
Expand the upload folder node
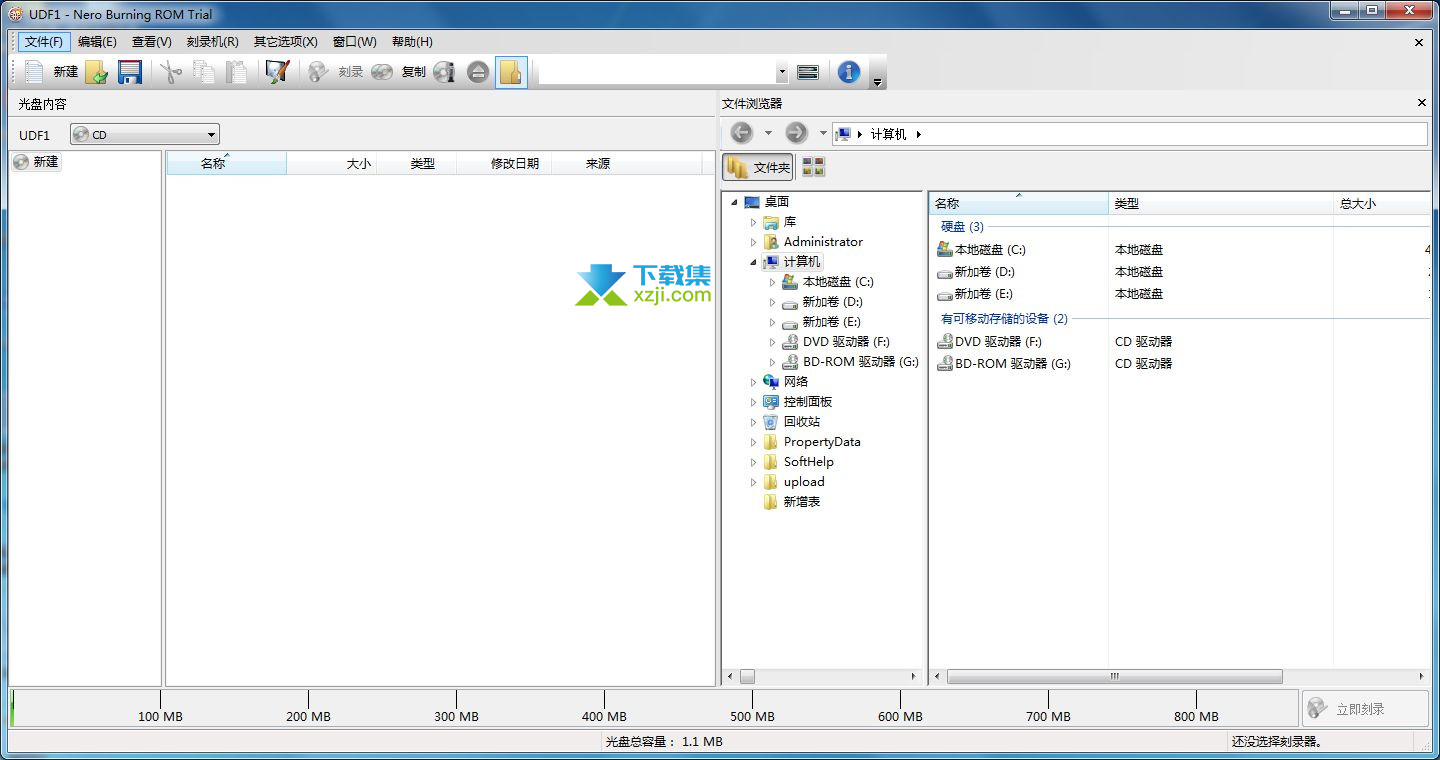pos(753,482)
